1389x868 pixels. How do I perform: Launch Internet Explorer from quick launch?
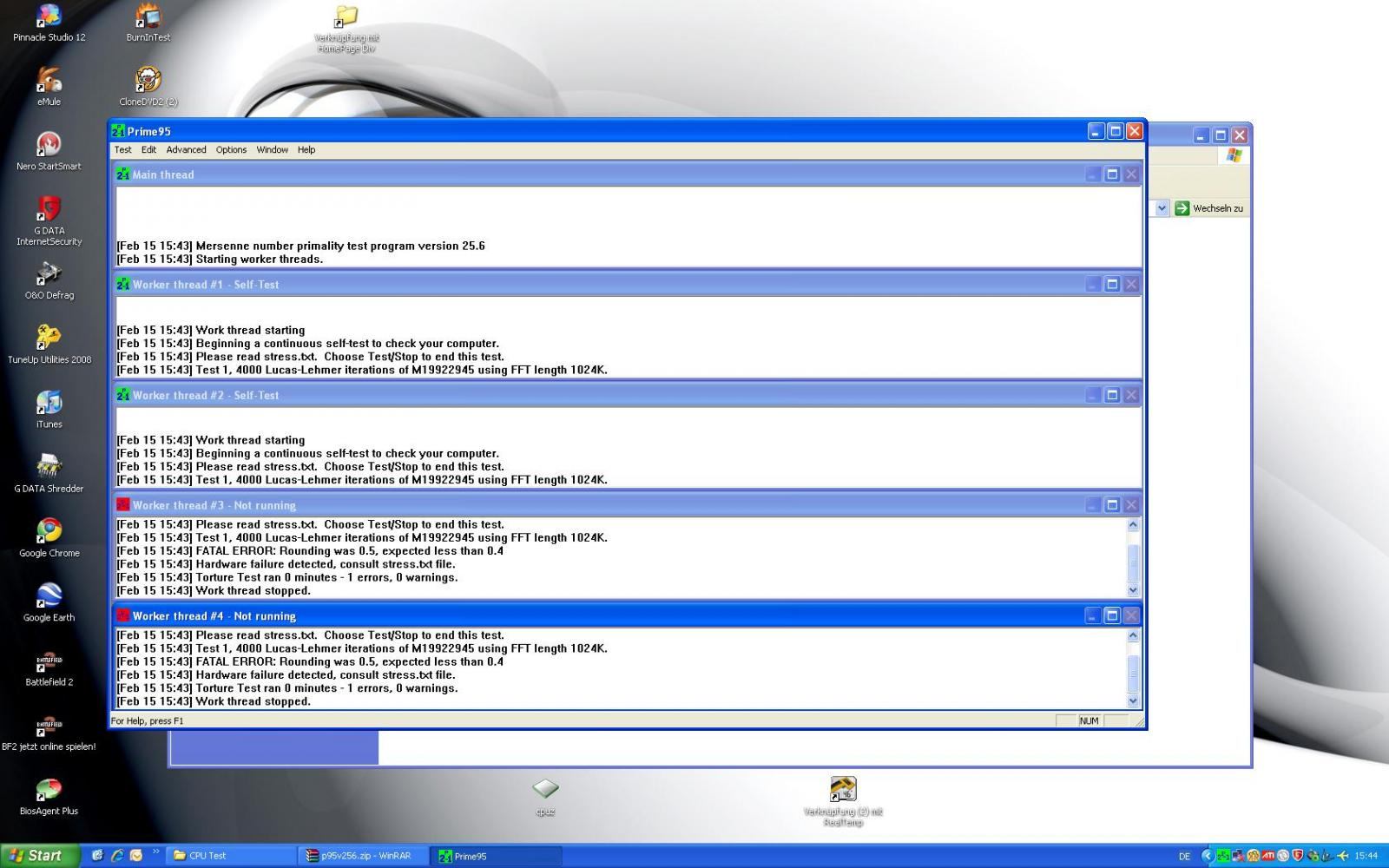click(x=116, y=856)
